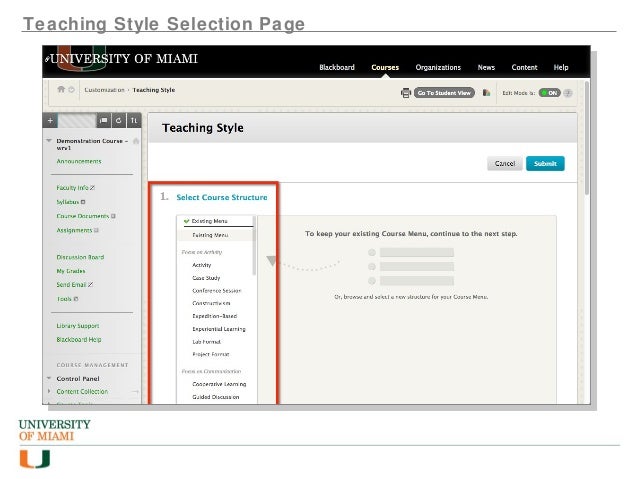Open Discussion Board link
Viewport: 638px width, 479px height.
click(x=80, y=257)
